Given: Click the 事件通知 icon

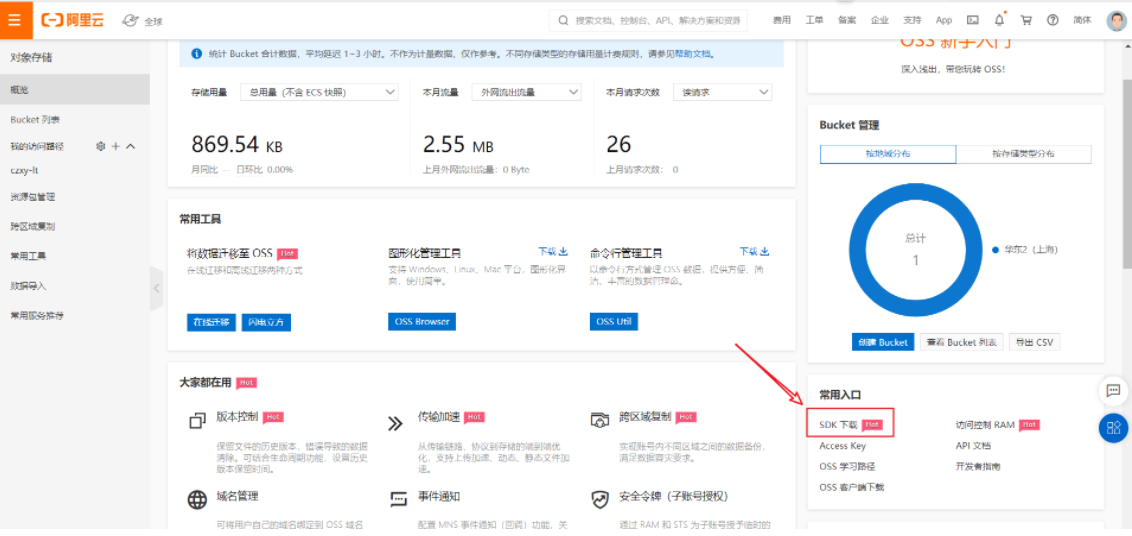Looking at the screenshot, I should pos(399,499).
